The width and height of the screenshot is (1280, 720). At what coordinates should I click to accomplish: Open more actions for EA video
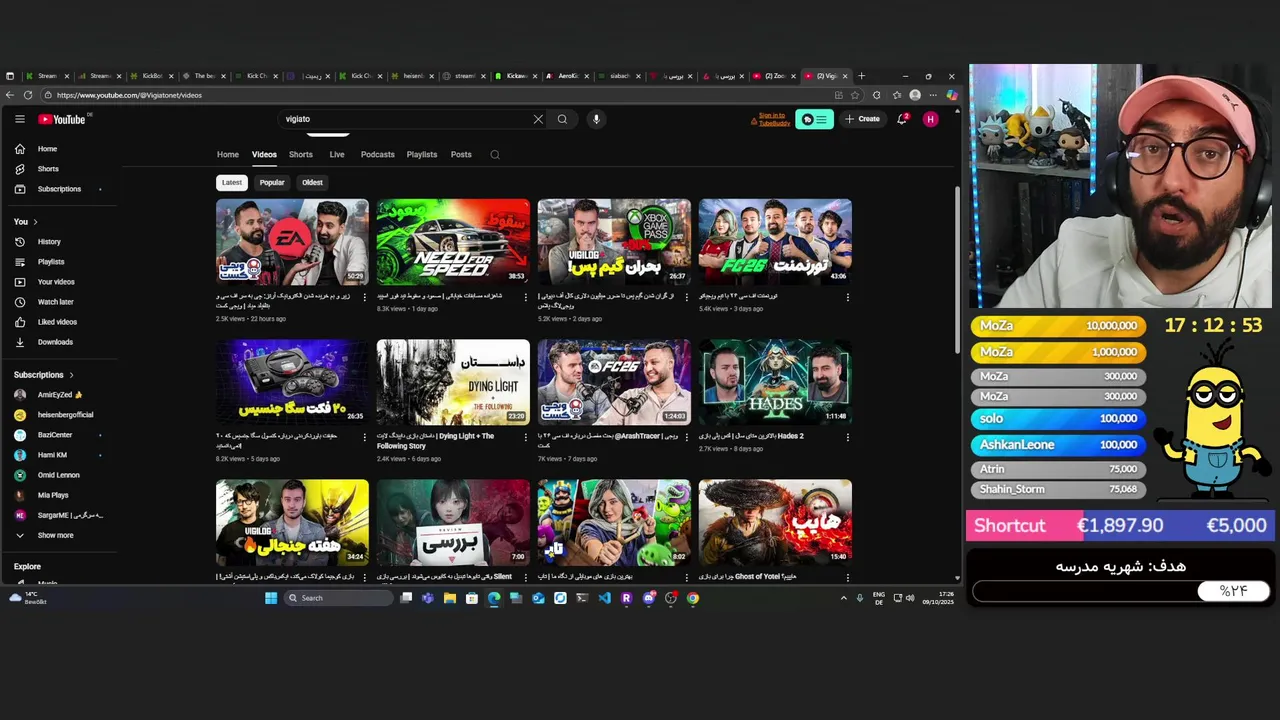364,297
